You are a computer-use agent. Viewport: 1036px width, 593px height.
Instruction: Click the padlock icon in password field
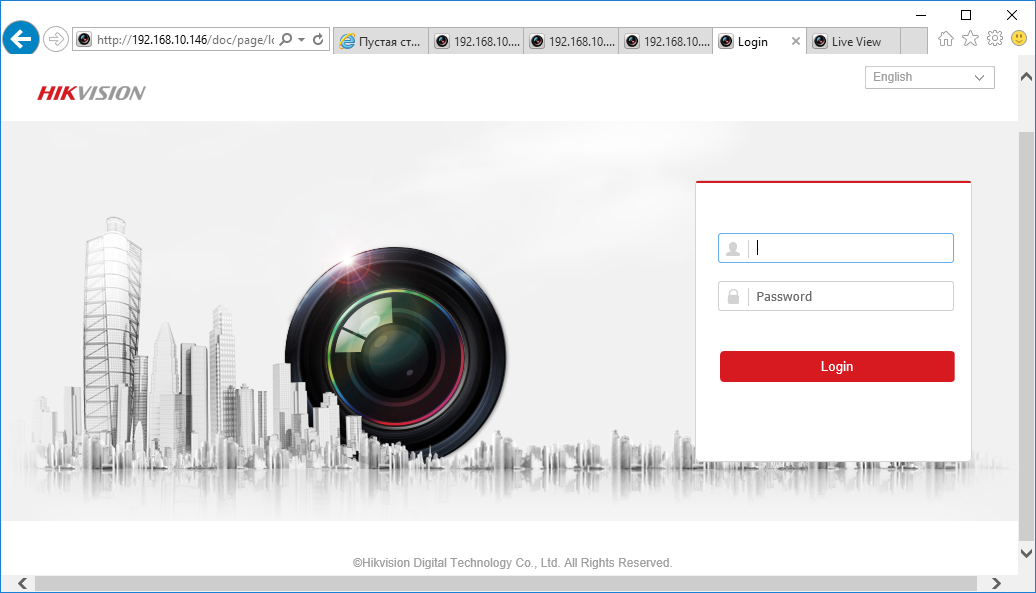[733, 296]
